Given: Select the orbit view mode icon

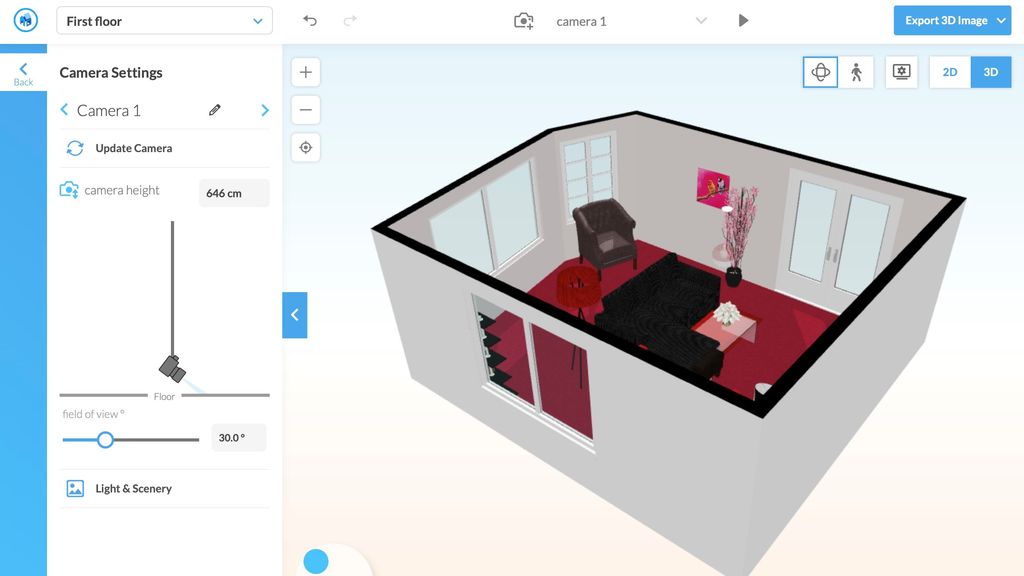Looking at the screenshot, I should coord(820,71).
